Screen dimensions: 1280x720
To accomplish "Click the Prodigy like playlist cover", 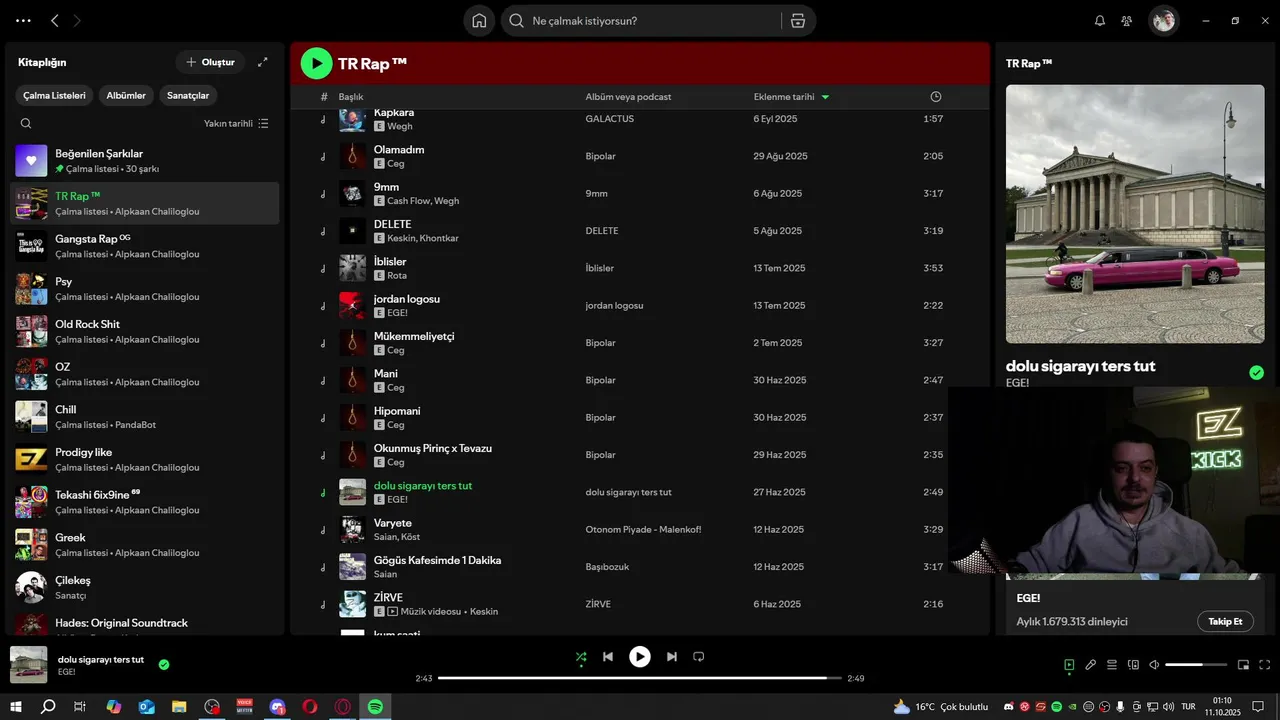I will 31,460.
